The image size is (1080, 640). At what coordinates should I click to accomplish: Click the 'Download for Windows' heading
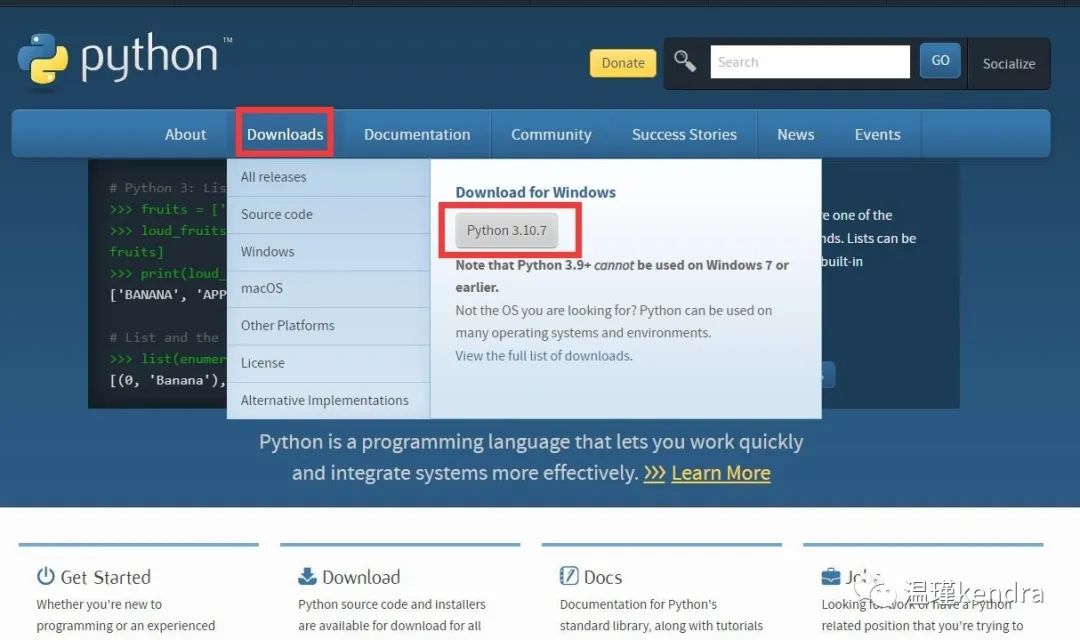pyautogui.click(x=535, y=192)
